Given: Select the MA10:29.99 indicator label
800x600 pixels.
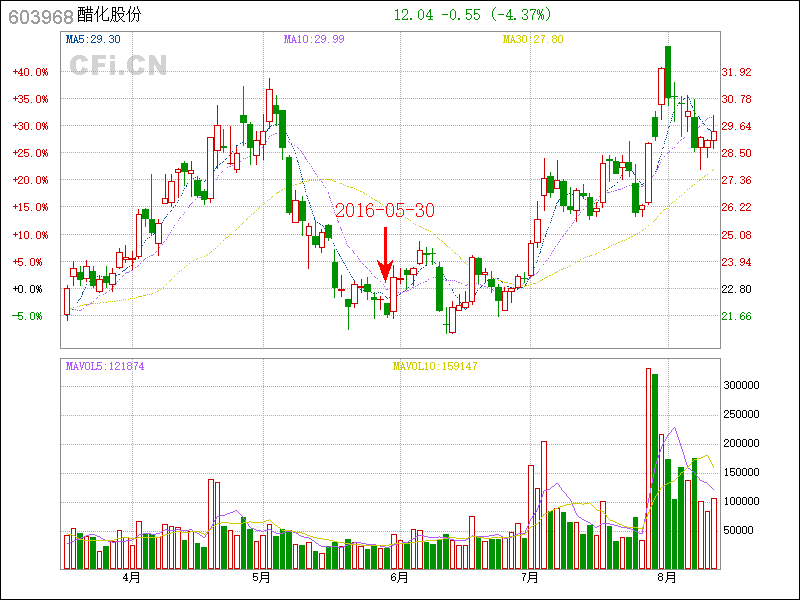Looking at the screenshot, I should tap(312, 39).
